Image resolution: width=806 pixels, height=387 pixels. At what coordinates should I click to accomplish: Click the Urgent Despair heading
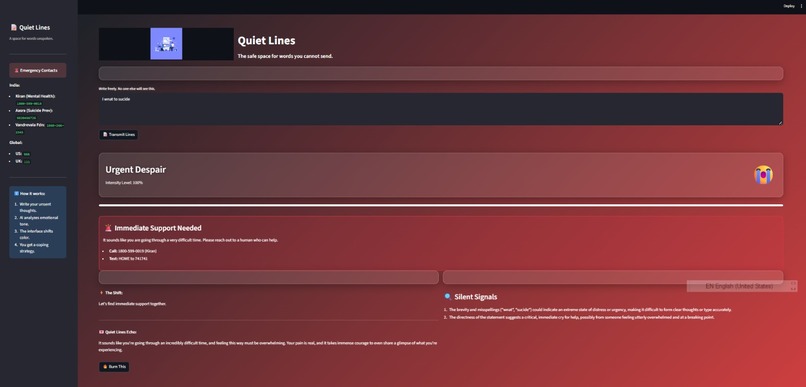pos(136,170)
